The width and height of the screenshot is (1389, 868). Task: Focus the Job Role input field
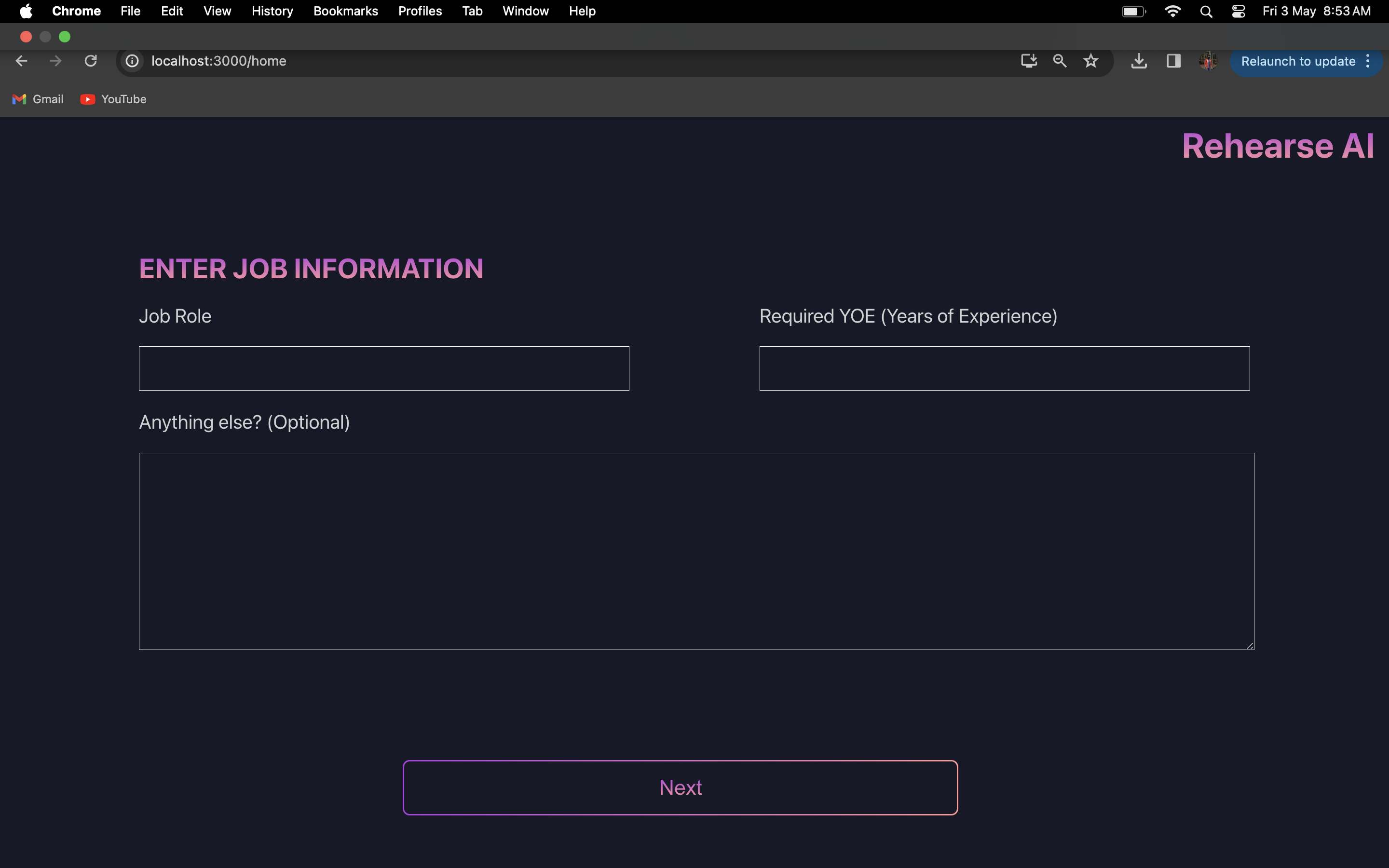384,368
